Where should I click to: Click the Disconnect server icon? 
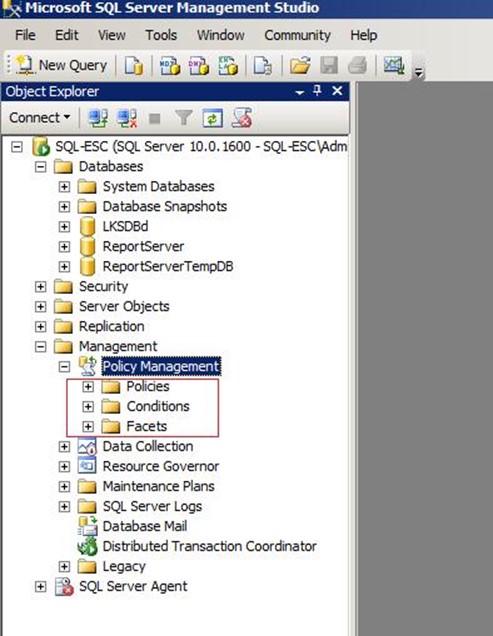127,118
